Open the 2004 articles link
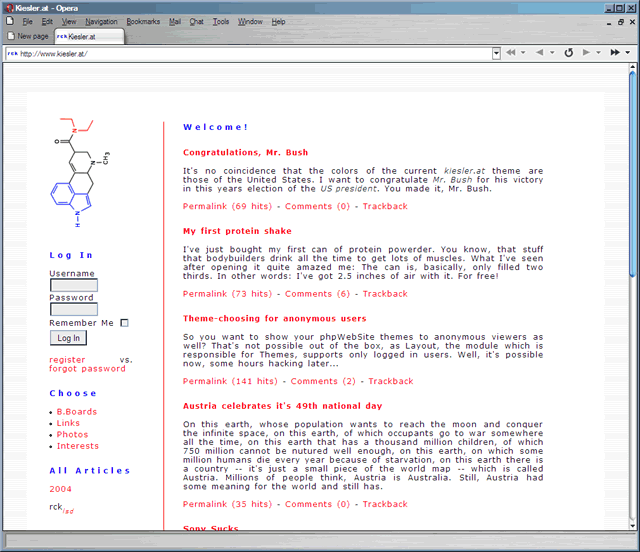This screenshot has height=552, width=640. [60, 489]
